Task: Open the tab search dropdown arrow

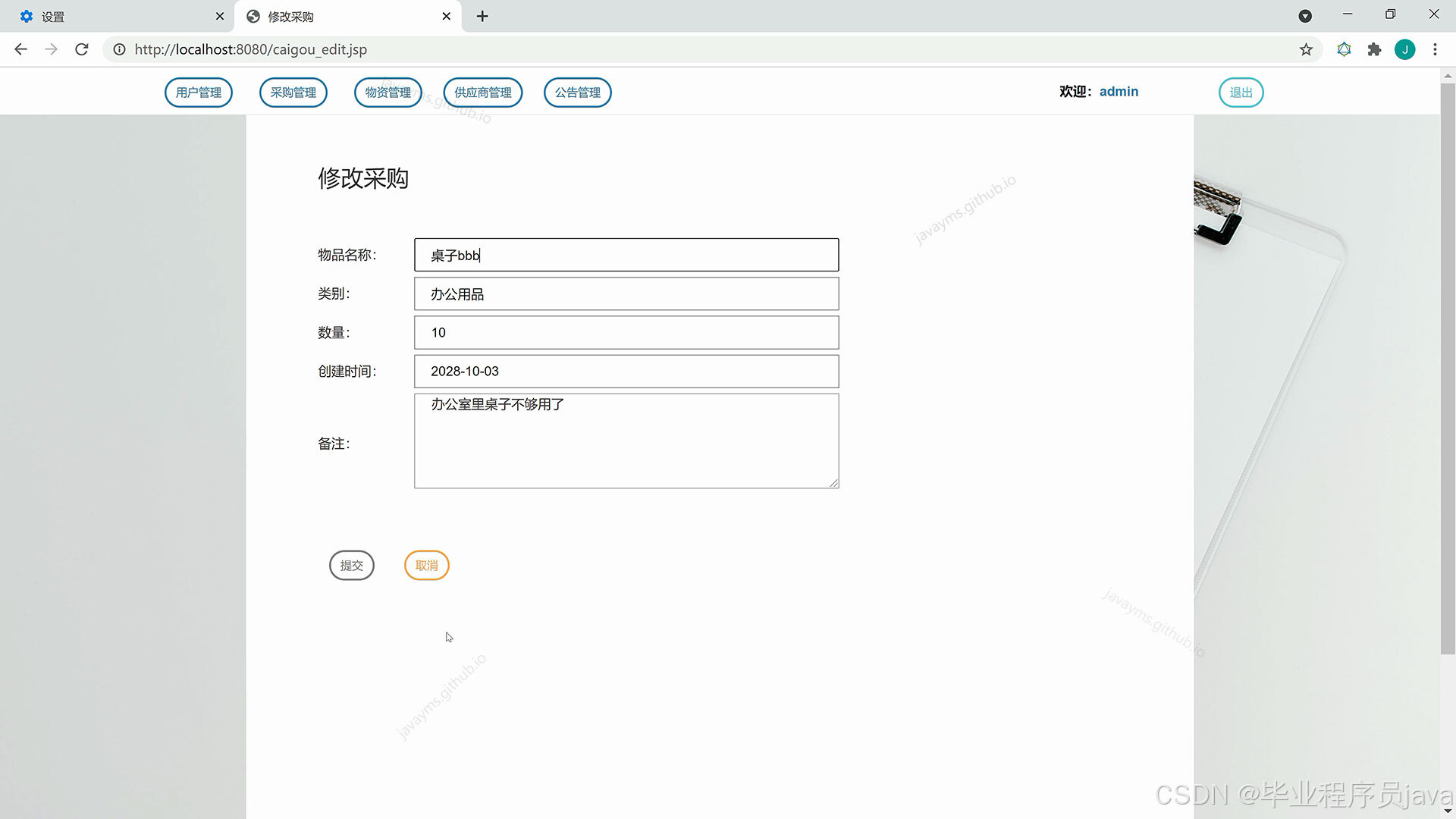Action: point(1305,16)
